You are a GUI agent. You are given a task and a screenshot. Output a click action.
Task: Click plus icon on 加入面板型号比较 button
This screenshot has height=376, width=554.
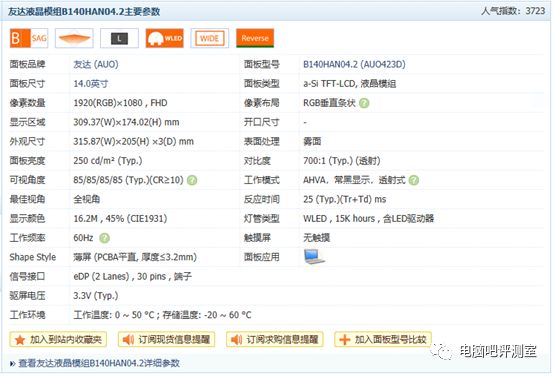pyautogui.click(x=344, y=340)
